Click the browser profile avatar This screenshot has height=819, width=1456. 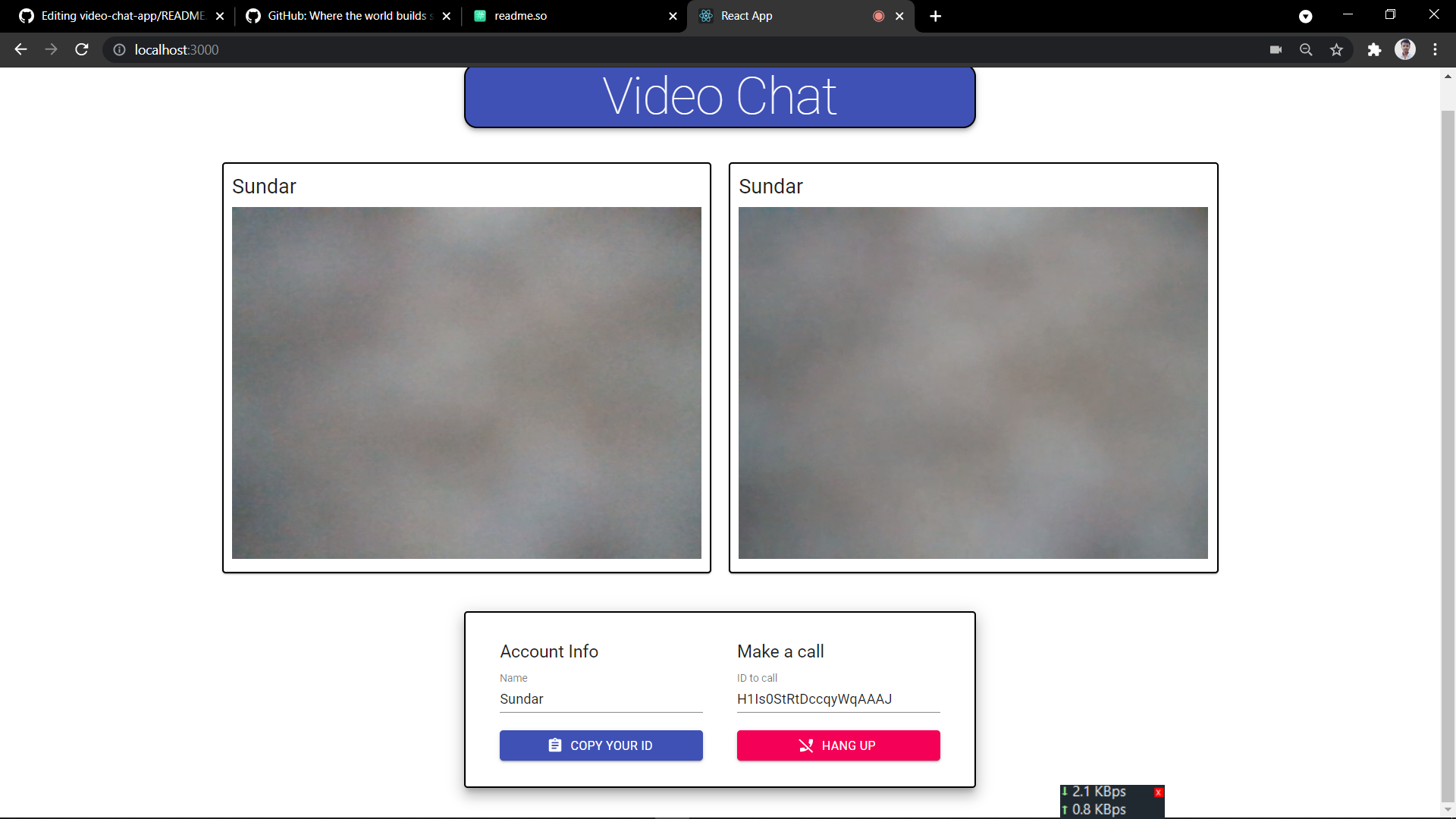1405,49
